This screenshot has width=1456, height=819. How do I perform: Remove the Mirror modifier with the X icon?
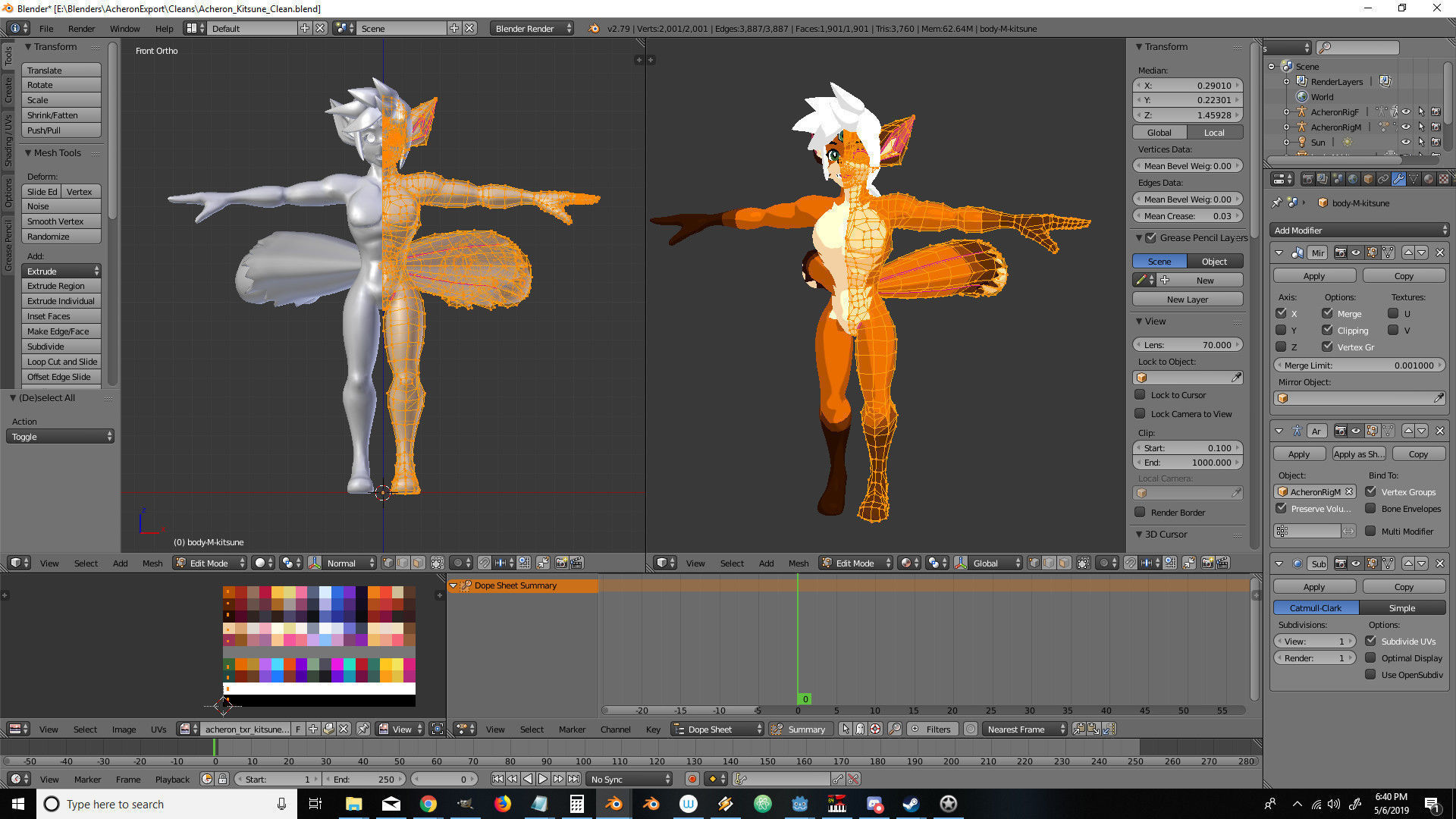pyautogui.click(x=1439, y=253)
